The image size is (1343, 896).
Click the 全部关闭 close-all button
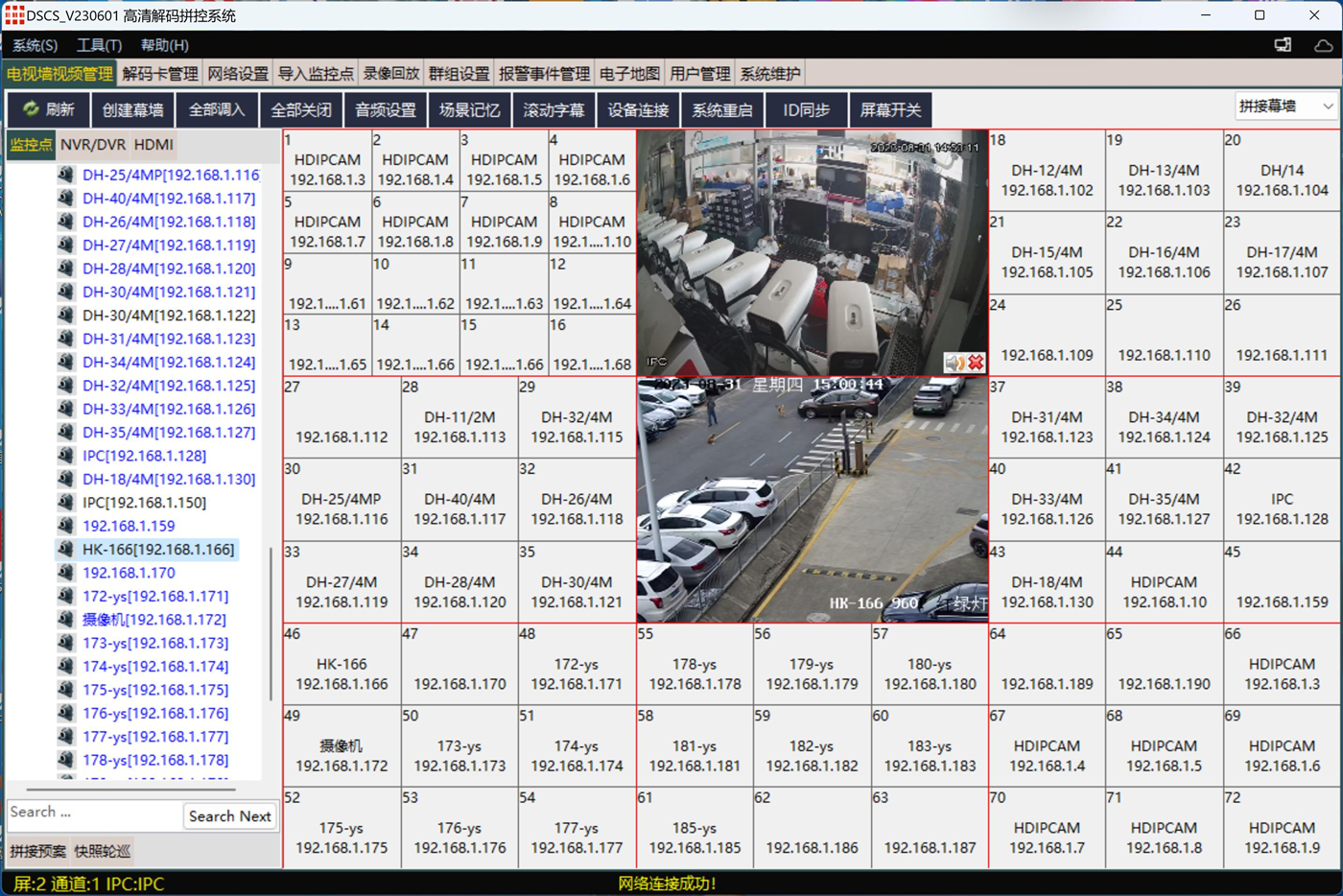tap(300, 110)
